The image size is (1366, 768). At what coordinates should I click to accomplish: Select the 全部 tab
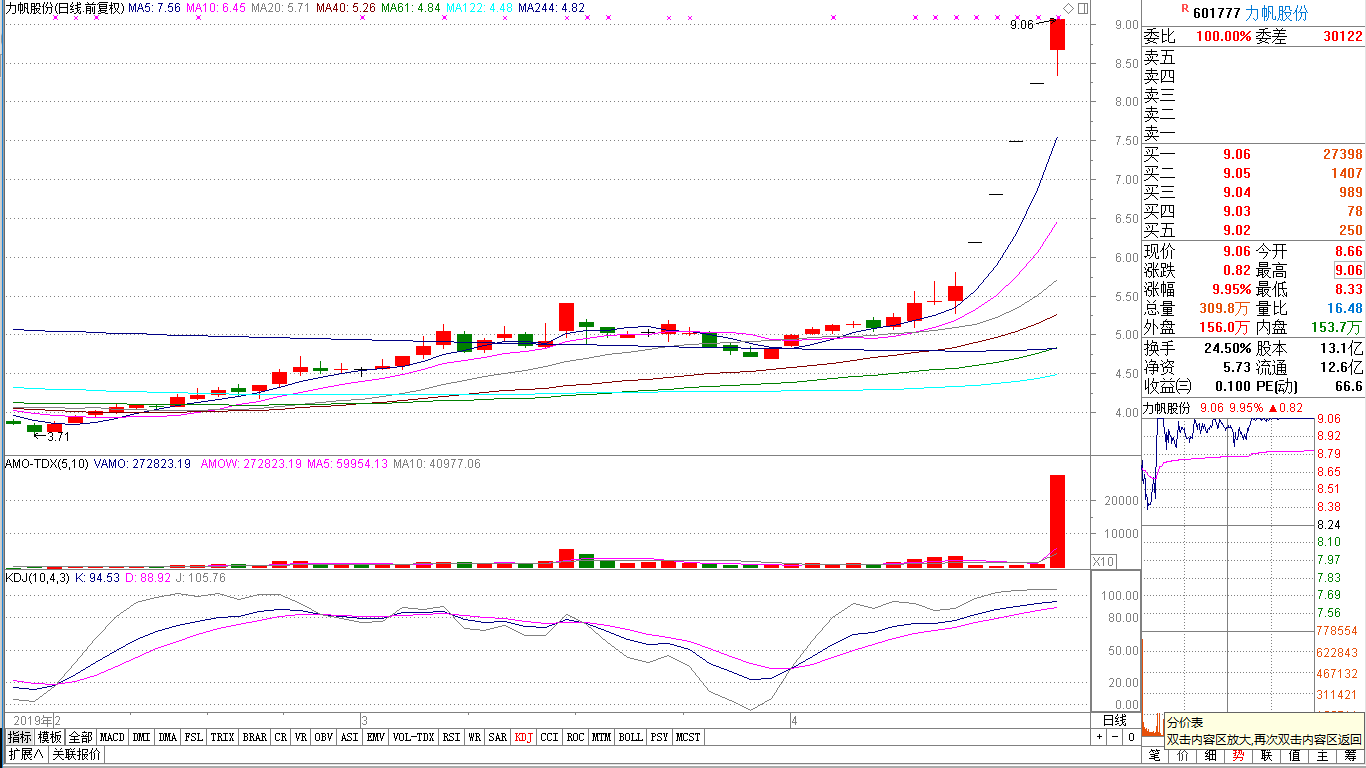81,737
